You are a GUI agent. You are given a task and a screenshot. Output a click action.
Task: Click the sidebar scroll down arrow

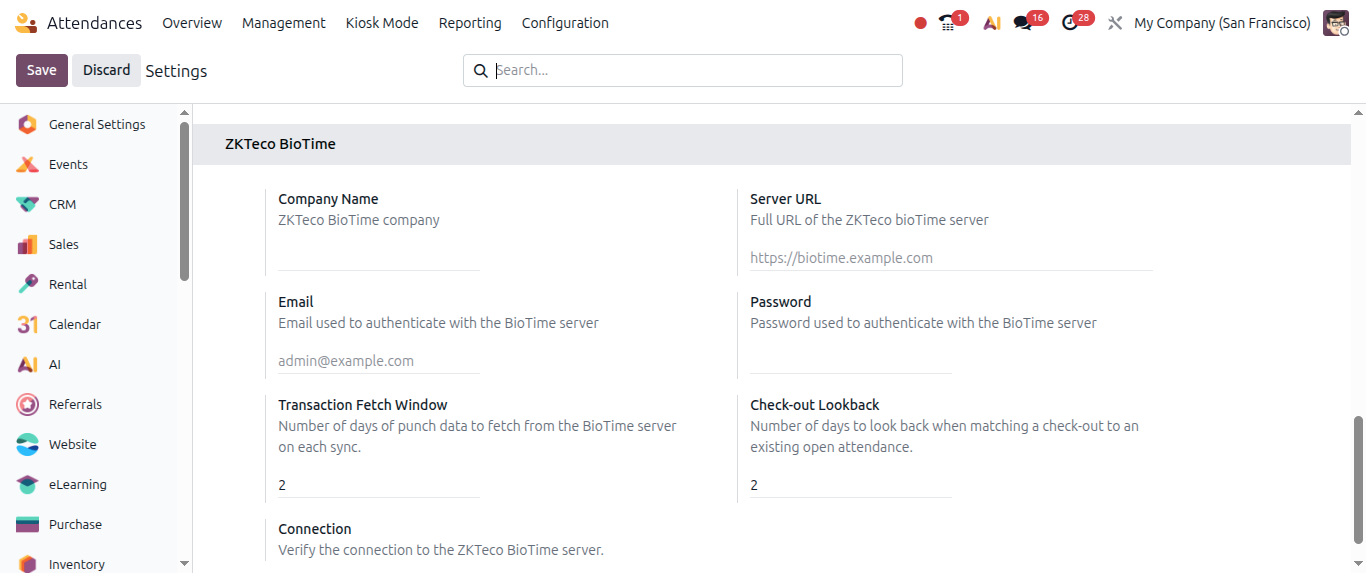click(x=184, y=564)
